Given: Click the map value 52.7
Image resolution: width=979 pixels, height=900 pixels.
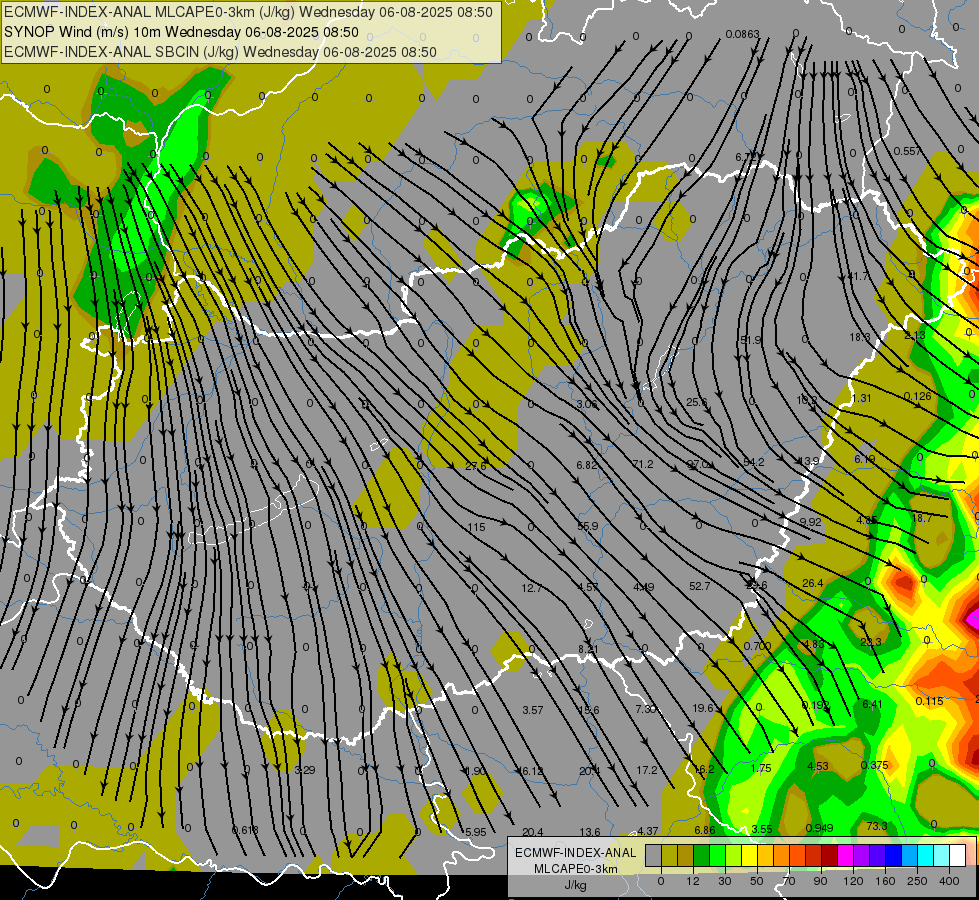Looking at the screenshot, I should pos(699,586).
